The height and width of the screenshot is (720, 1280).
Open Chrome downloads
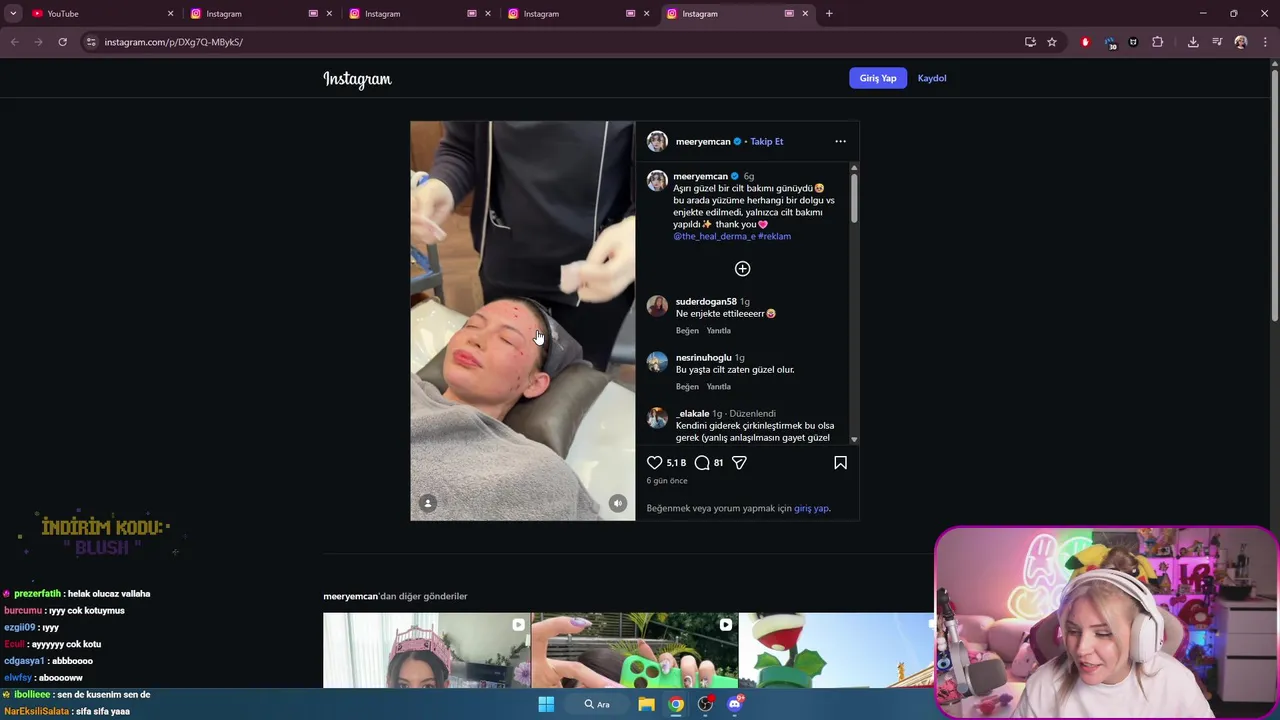click(x=1193, y=42)
